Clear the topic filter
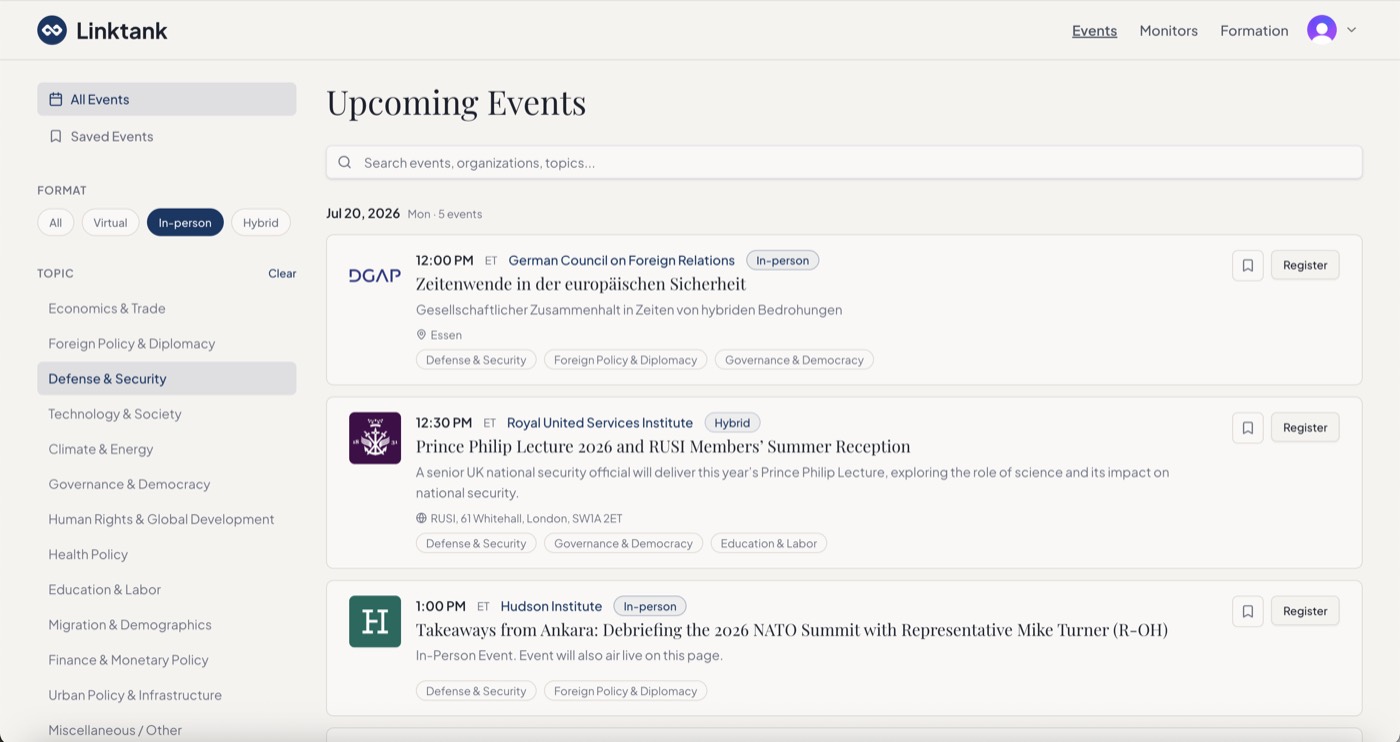 [x=282, y=273]
